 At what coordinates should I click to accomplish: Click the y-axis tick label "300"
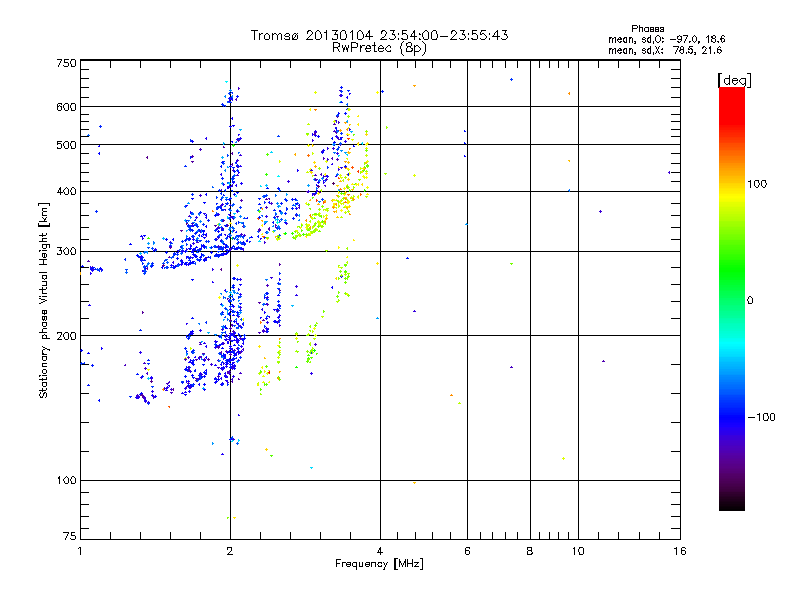(66, 252)
